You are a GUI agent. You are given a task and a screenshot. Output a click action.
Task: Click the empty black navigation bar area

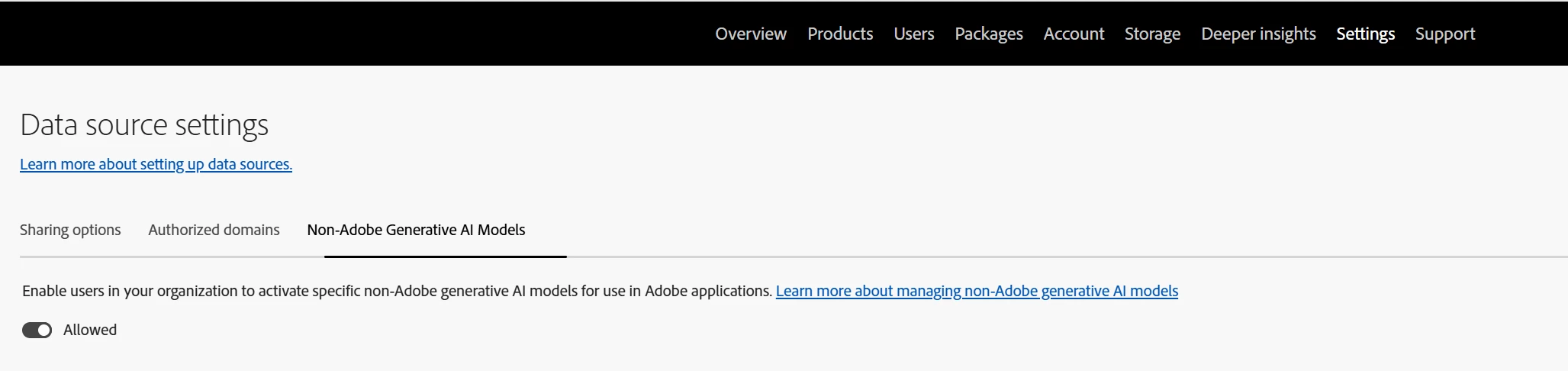(343, 34)
